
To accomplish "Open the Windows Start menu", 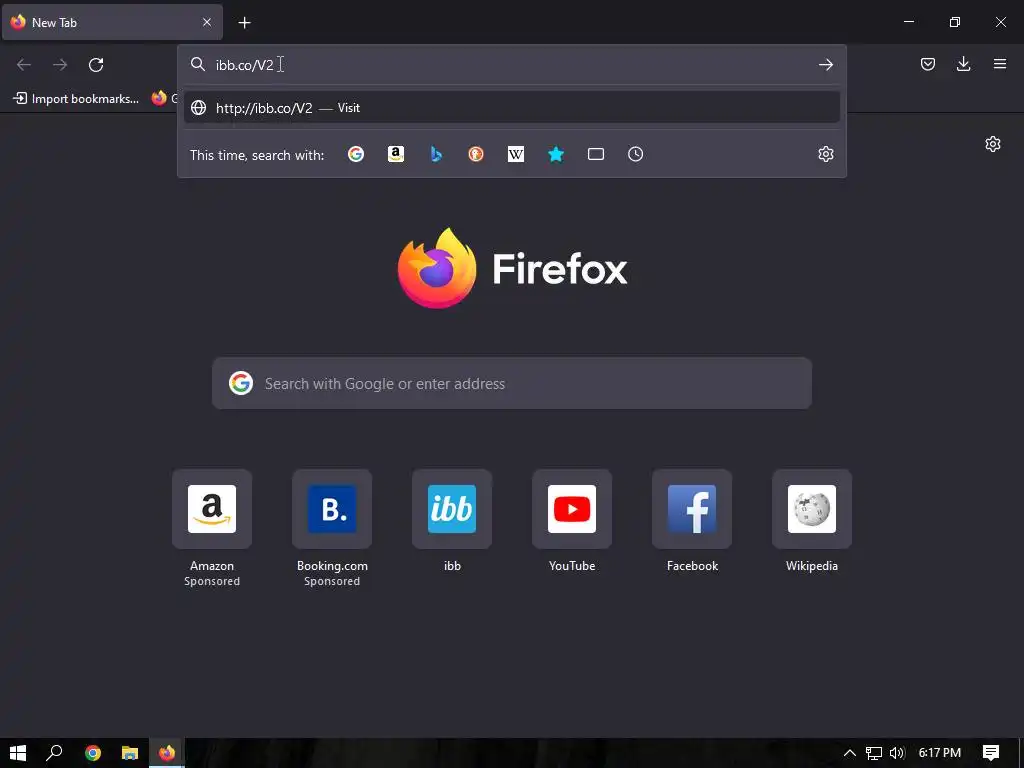I will (x=18, y=753).
